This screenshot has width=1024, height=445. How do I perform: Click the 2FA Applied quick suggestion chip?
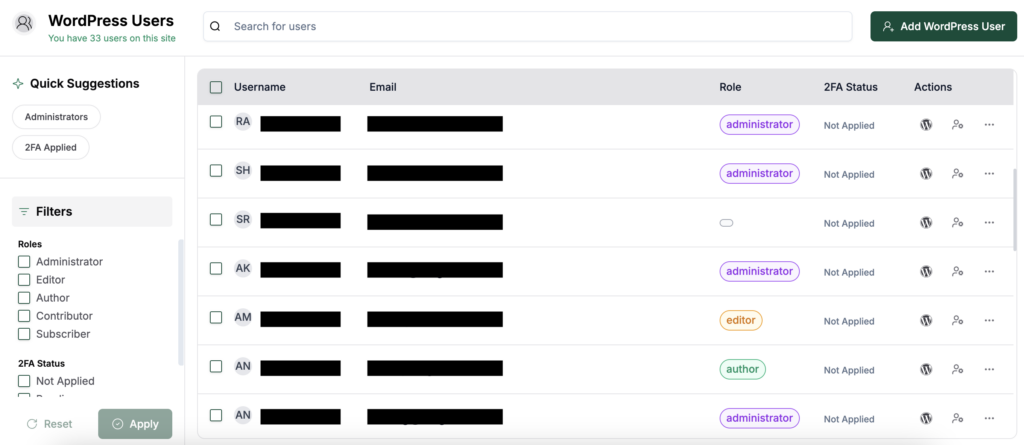pyautogui.click(x=51, y=148)
